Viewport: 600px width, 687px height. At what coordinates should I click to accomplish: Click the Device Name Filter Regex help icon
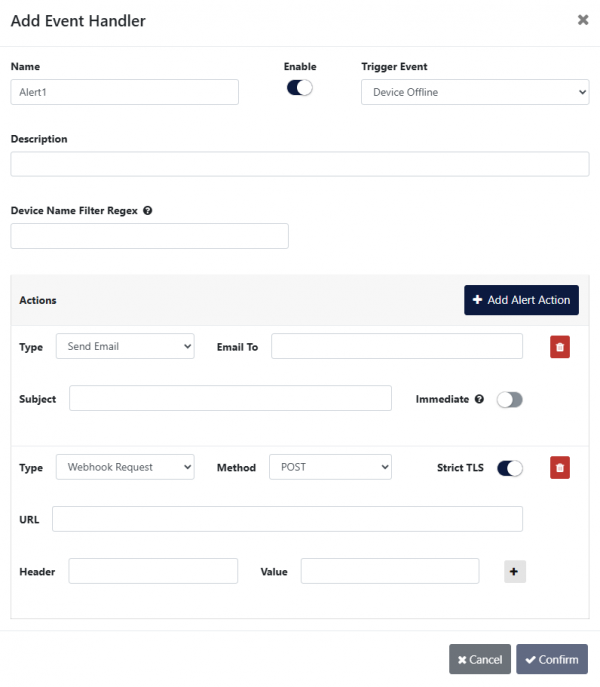point(148,211)
